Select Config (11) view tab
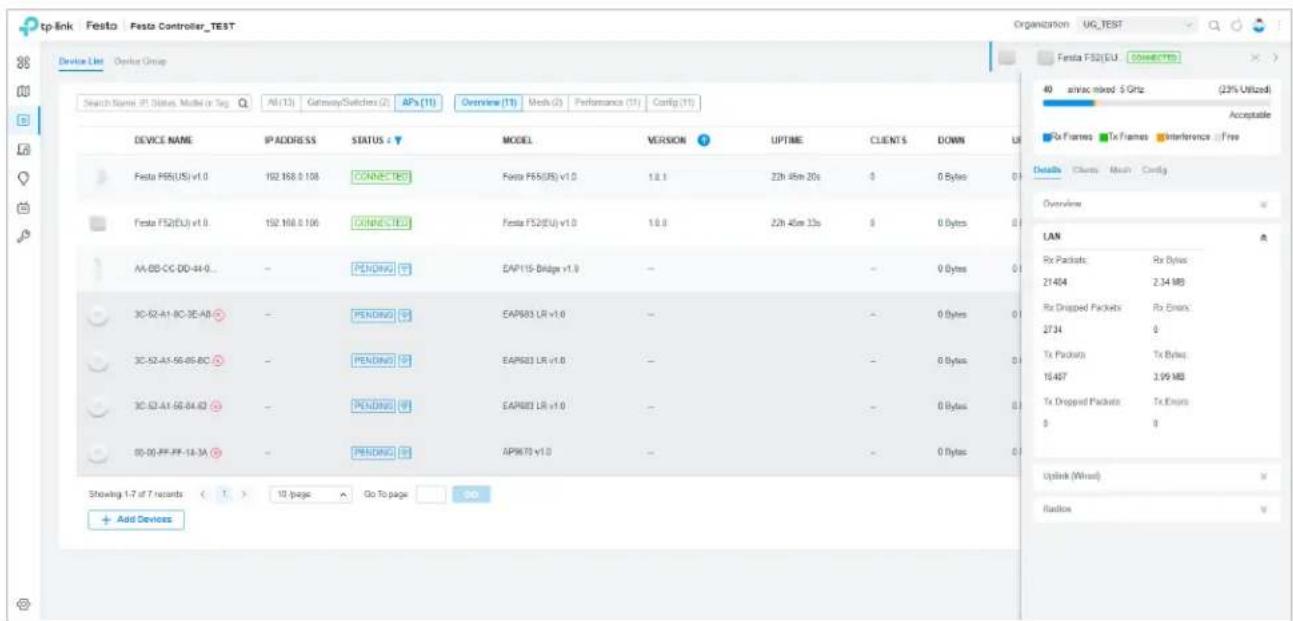The height and width of the screenshot is (621, 1293). 675,103
